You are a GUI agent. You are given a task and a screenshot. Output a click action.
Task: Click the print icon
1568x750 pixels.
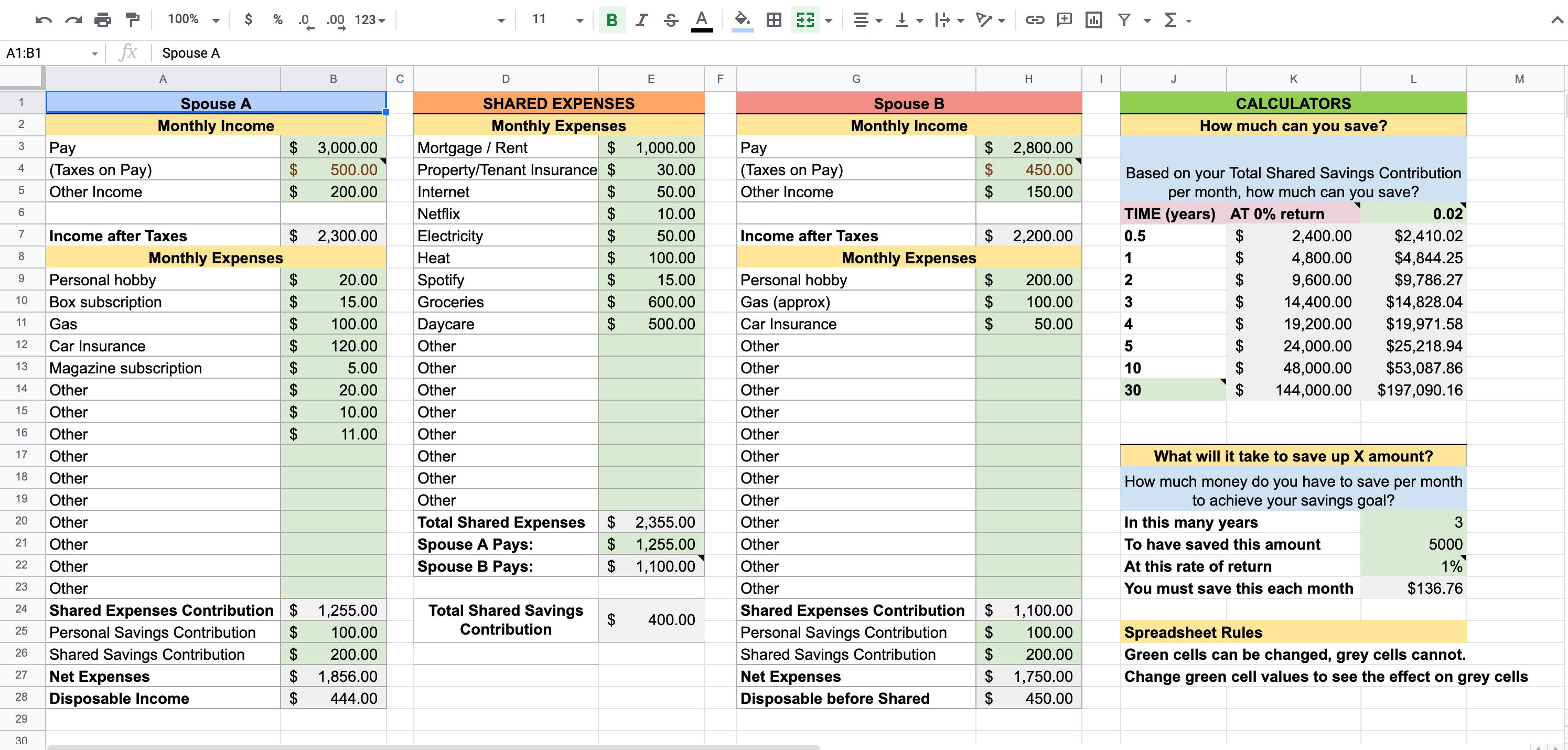(103, 20)
